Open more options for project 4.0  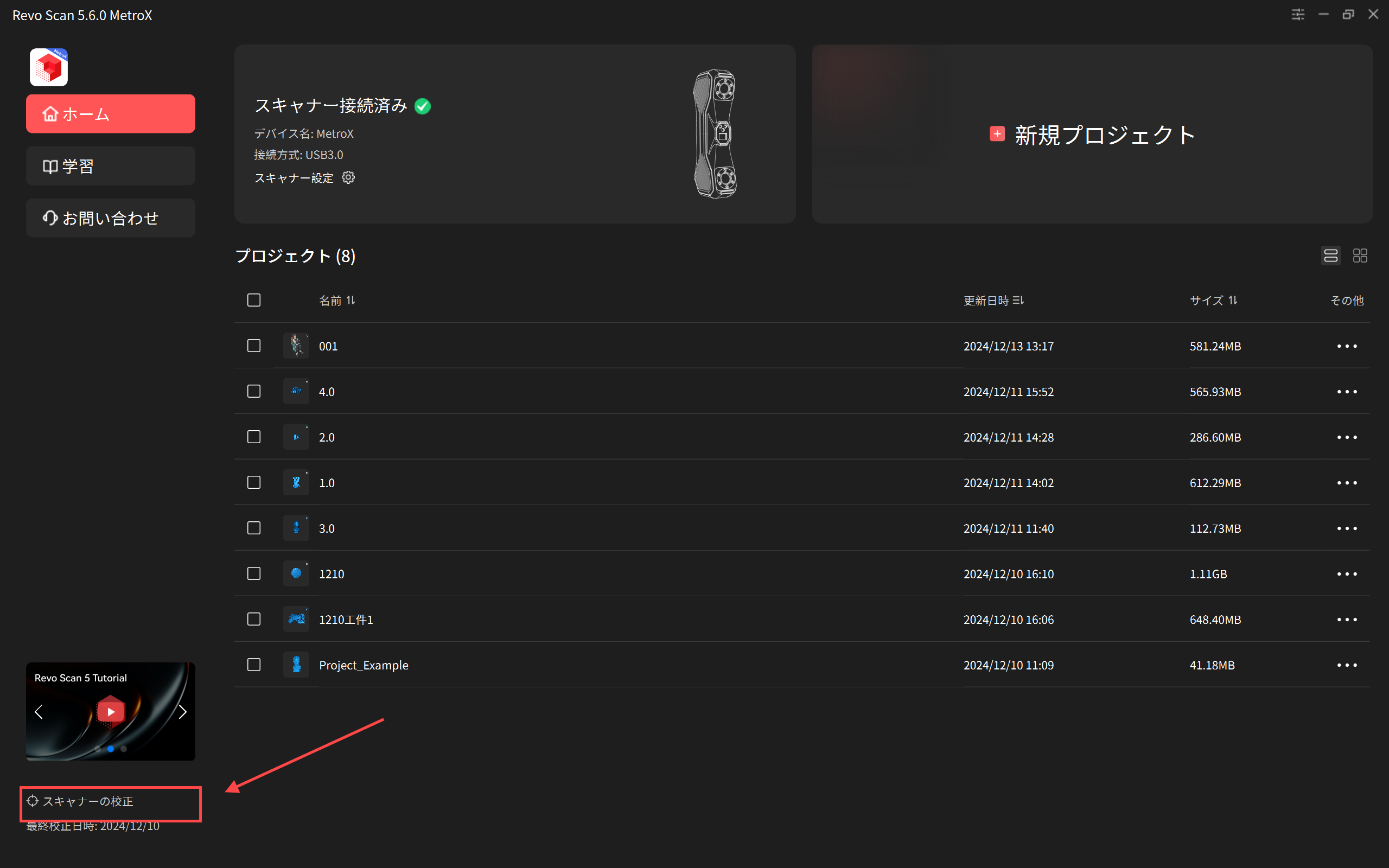(1347, 392)
